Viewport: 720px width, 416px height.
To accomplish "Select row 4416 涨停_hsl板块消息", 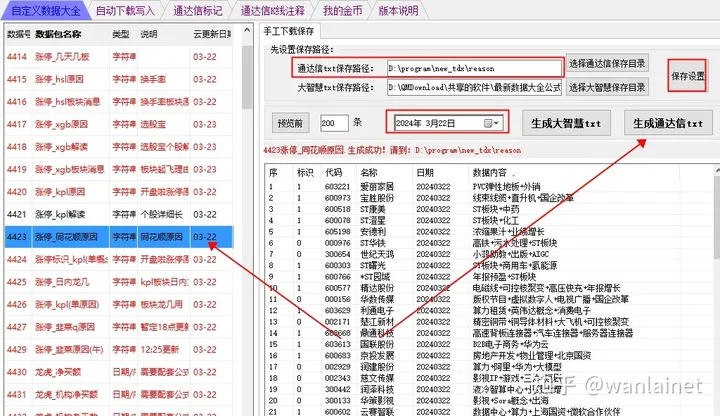I will (x=119, y=101).
